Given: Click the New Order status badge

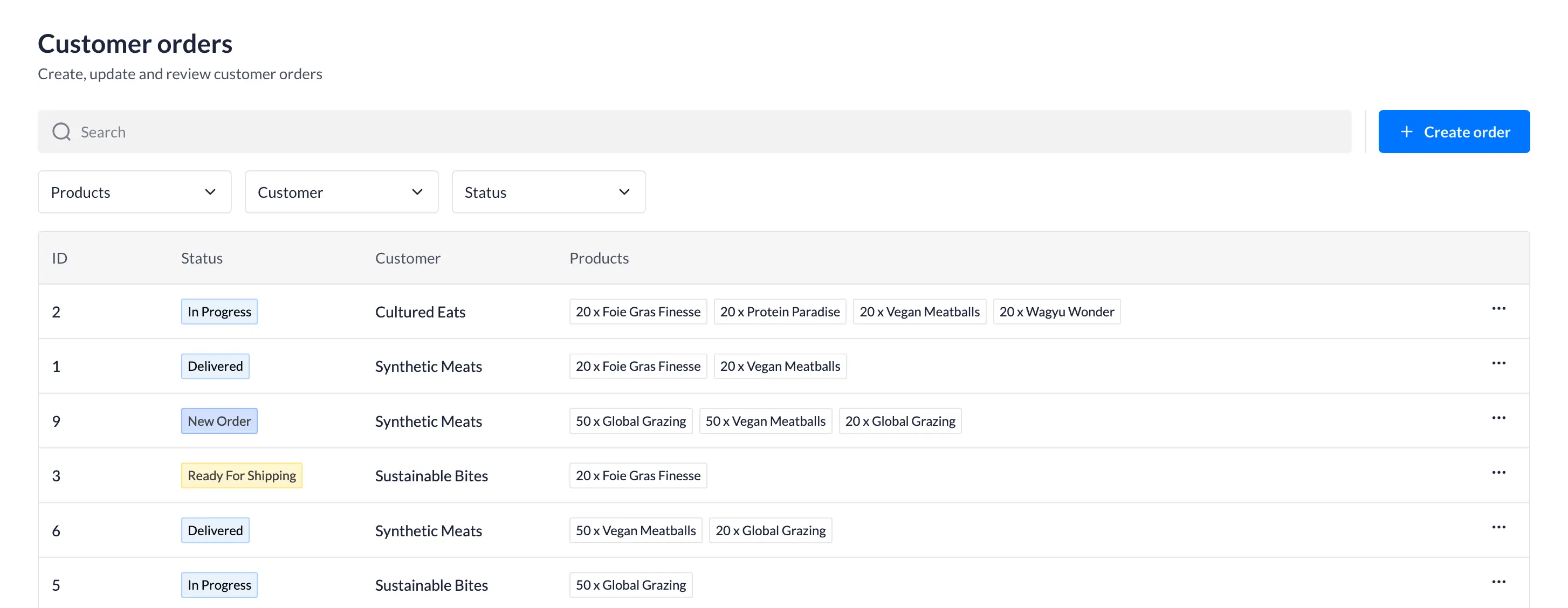Looking at the screenshot, I should click(219, 420).
